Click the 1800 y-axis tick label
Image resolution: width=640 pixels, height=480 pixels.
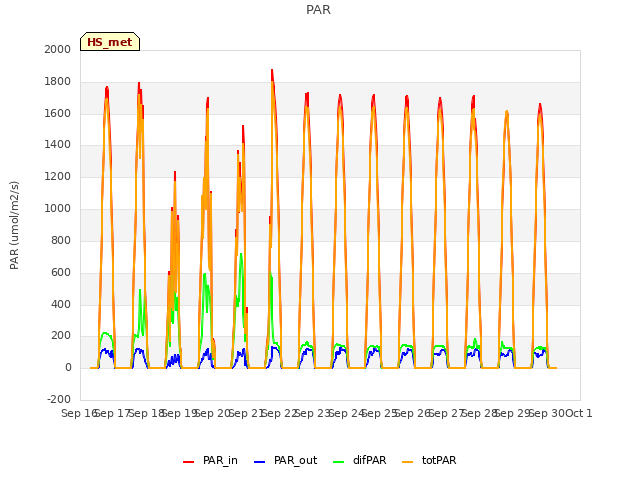tap(58, 82)
